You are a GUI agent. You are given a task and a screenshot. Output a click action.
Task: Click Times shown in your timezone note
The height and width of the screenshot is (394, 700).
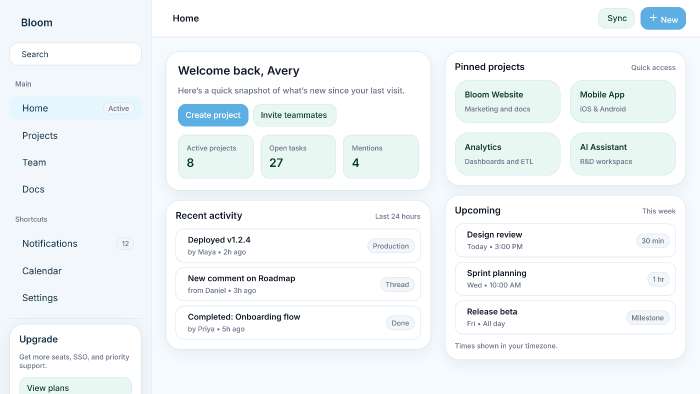[x=506, y=346]
